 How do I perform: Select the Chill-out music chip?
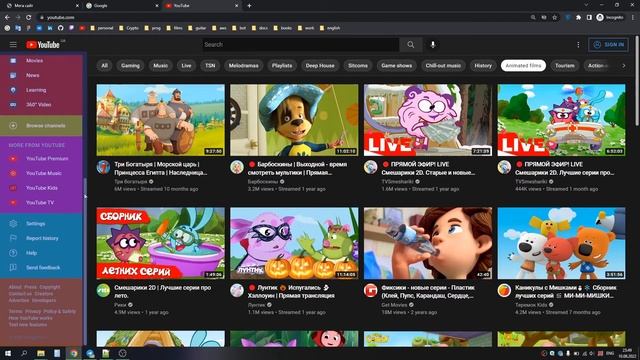click(443, 65)
